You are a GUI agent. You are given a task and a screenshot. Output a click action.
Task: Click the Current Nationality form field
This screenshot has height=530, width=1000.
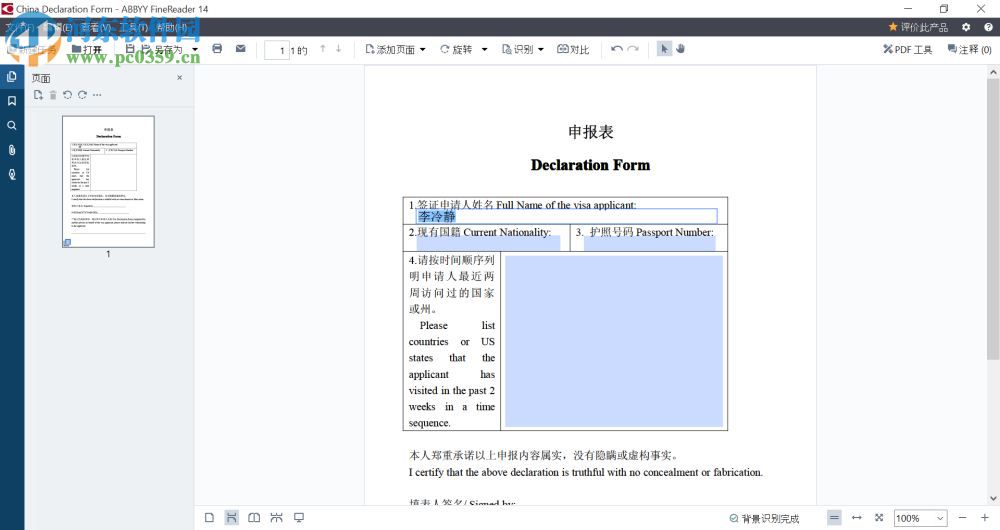(489, 243)
